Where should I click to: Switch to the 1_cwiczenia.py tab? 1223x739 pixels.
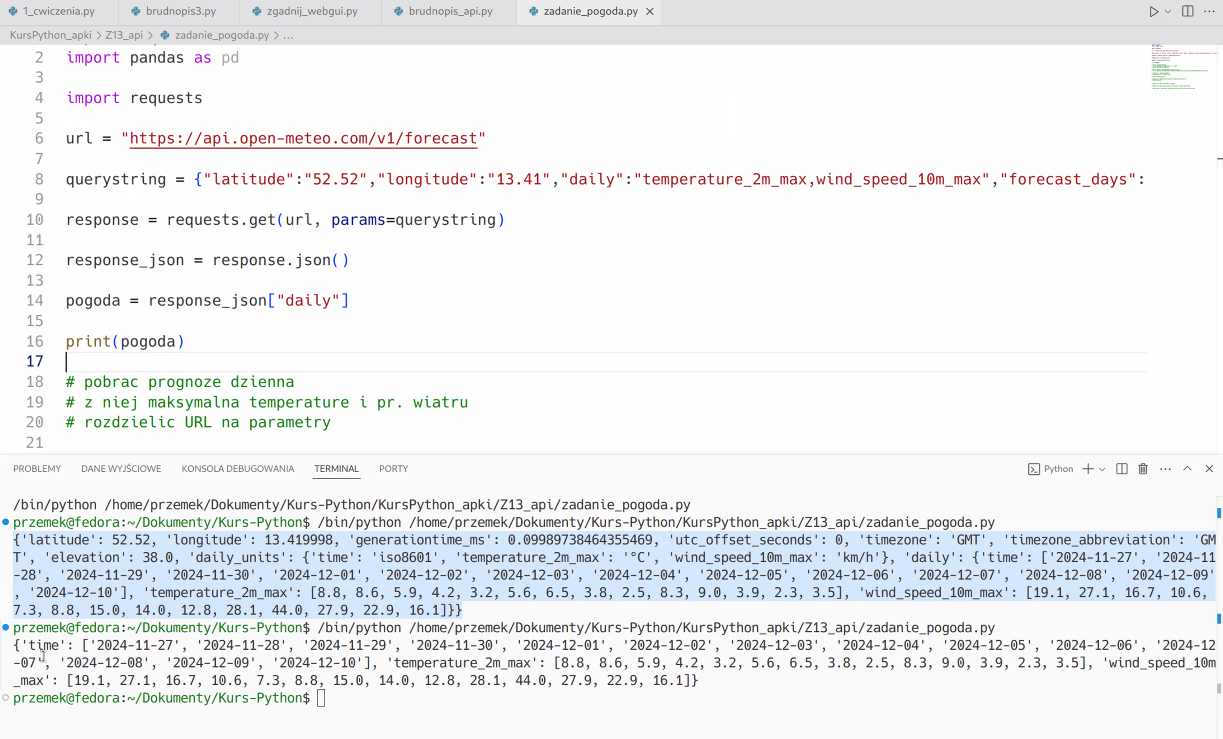pos(58,12)
